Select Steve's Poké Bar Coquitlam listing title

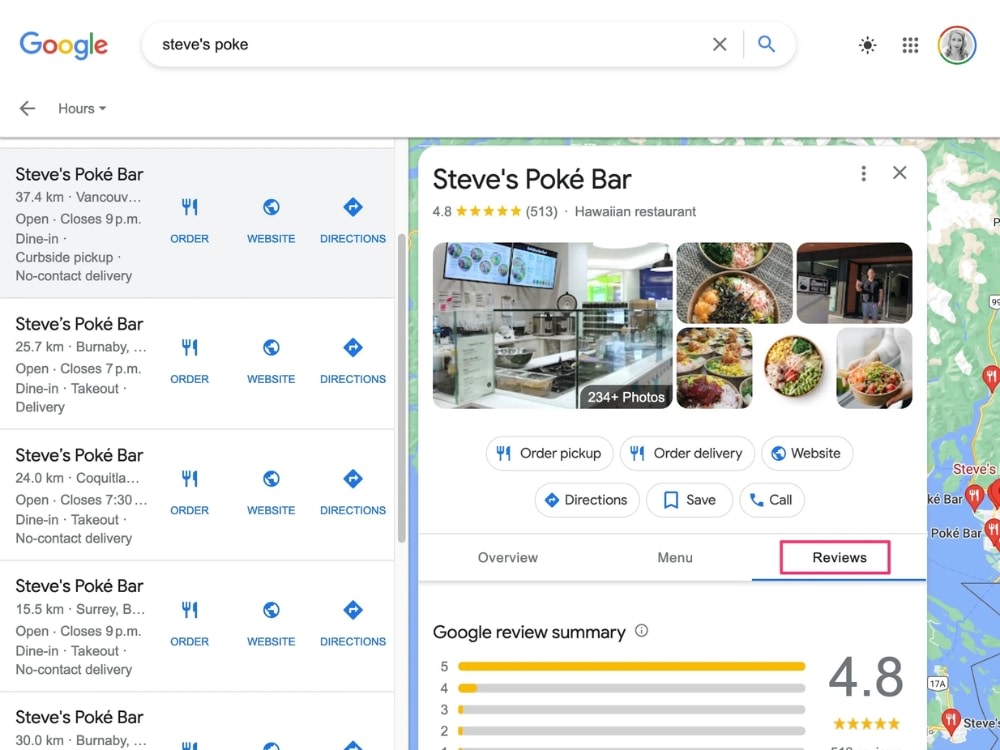[x=79, y=455]
